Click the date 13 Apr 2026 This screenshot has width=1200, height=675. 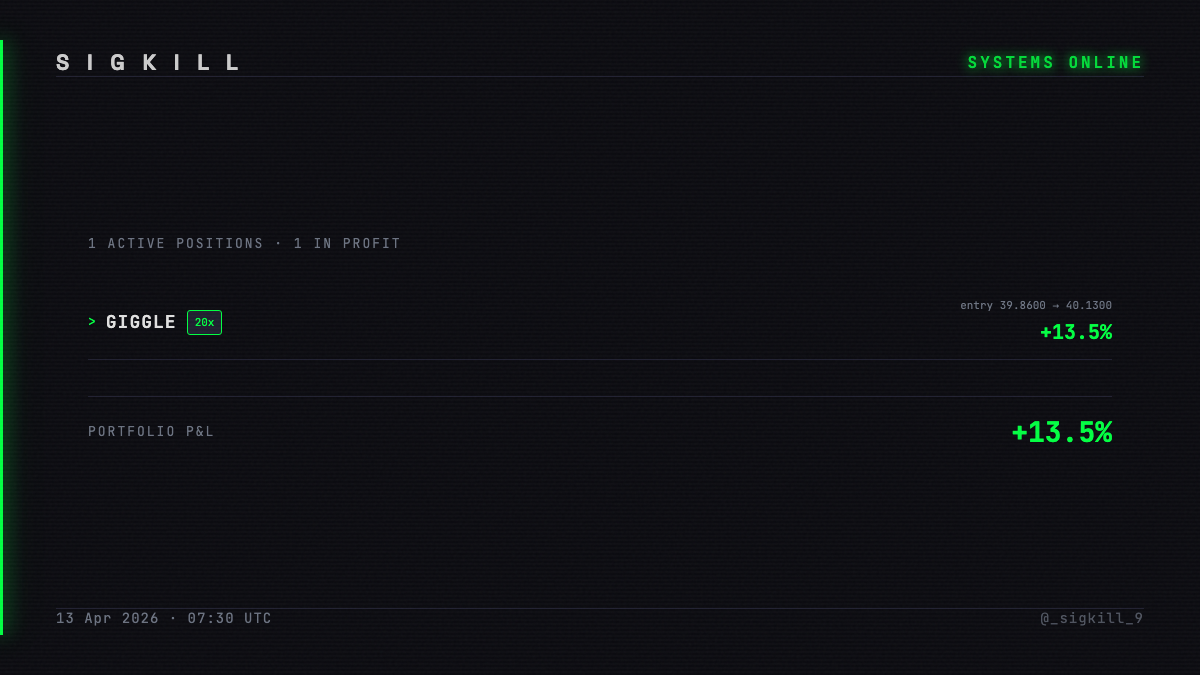(107, 619)
